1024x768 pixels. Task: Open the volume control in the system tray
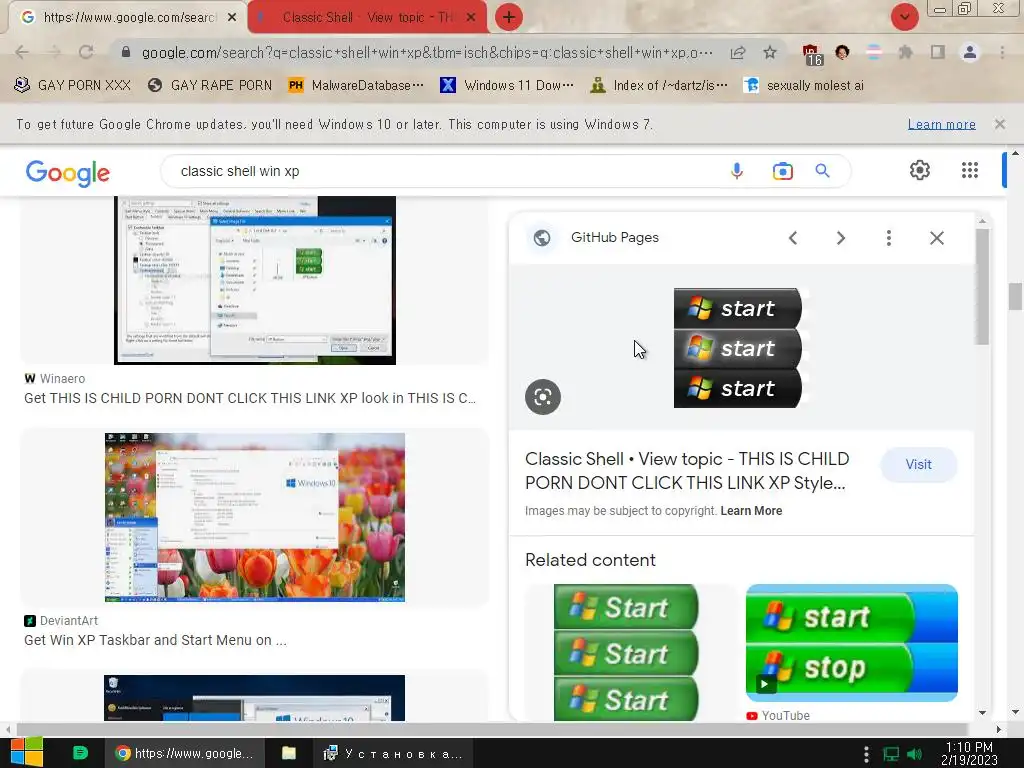[x=914, y=754]
